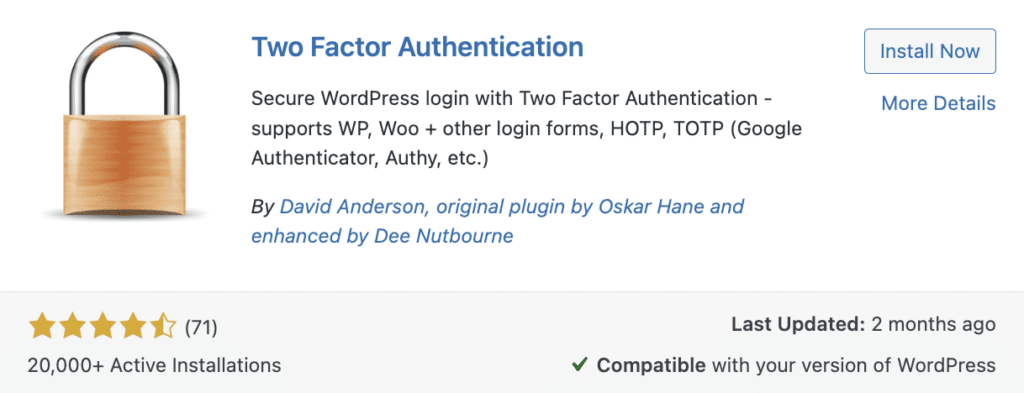Select the second rating star

tap(72, 326)
